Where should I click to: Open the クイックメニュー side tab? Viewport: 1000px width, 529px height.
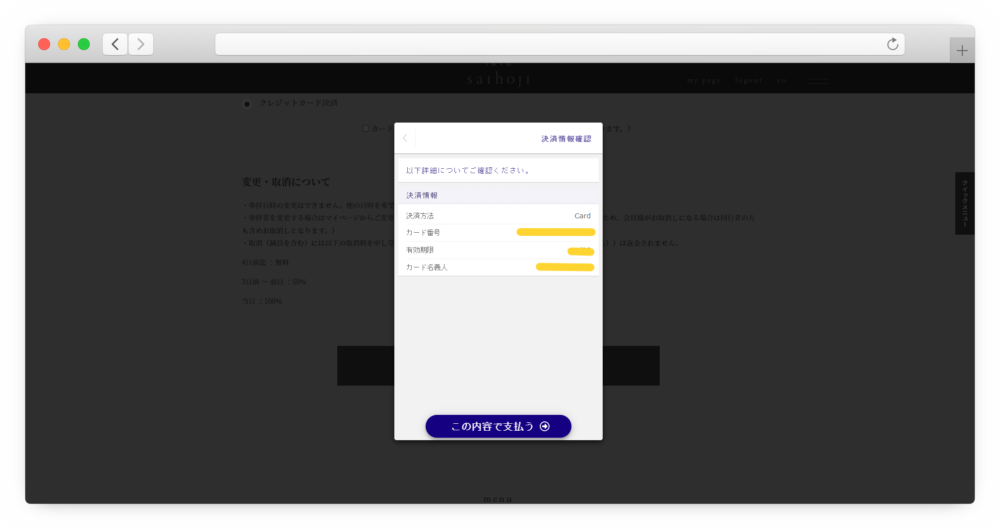(964, 204)
